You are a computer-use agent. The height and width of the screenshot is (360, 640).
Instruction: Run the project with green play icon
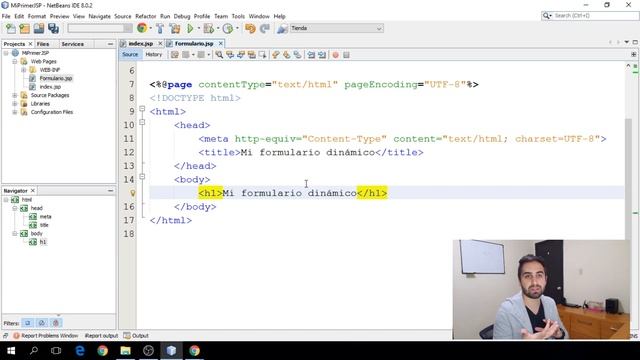(x=190, y=28)
